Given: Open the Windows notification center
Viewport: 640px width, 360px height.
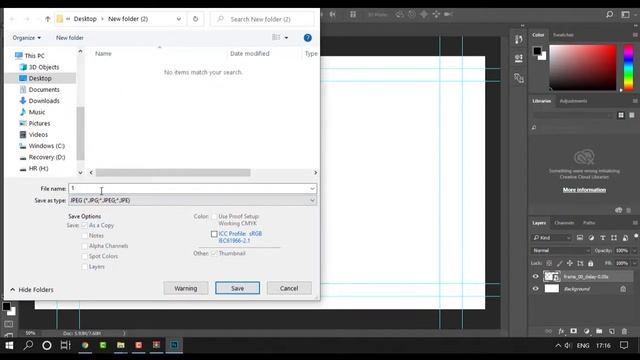Looking at the screenshot, I should [x=624, y=345].
